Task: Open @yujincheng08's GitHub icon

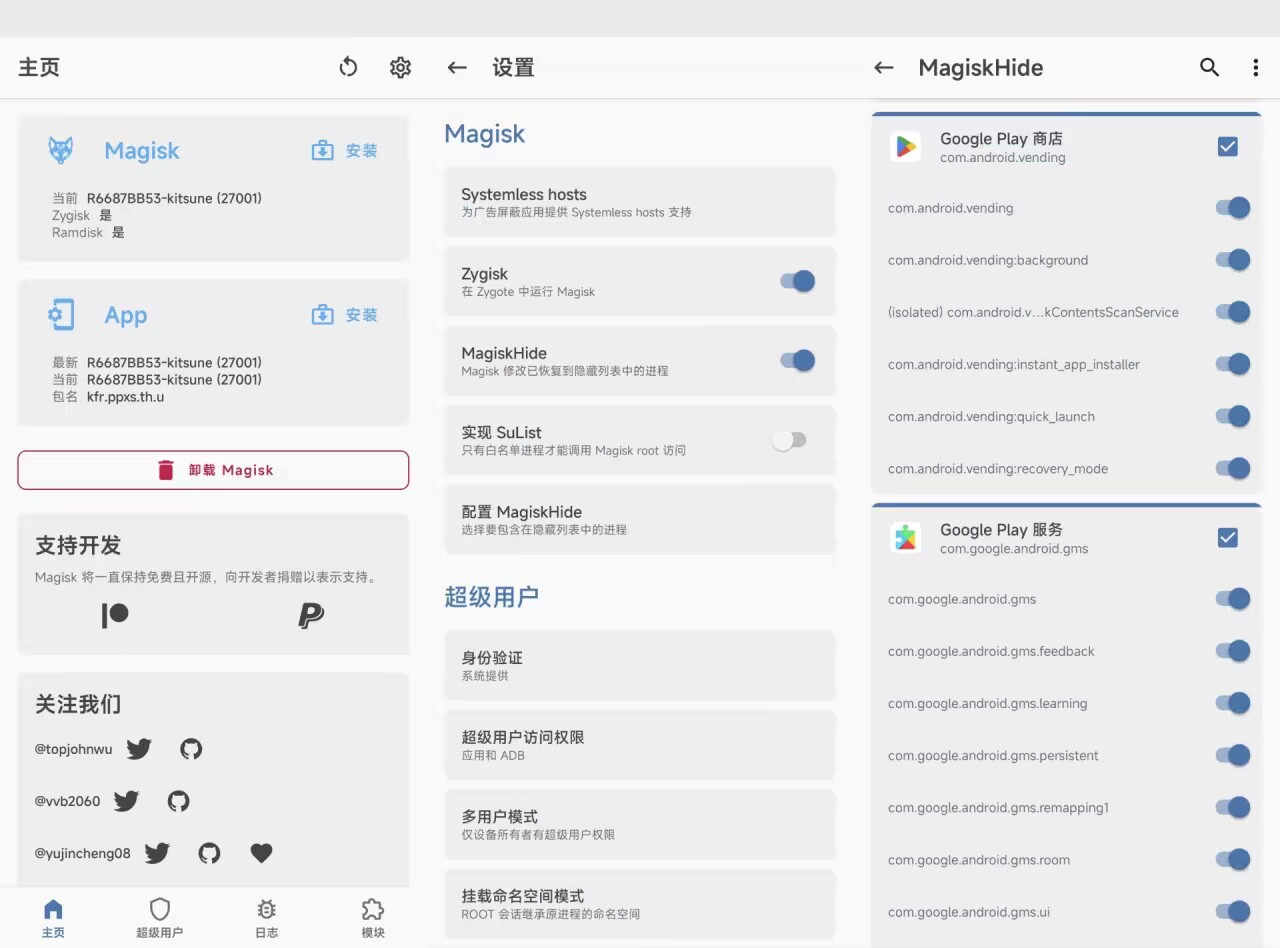Action: pos(209,853)
